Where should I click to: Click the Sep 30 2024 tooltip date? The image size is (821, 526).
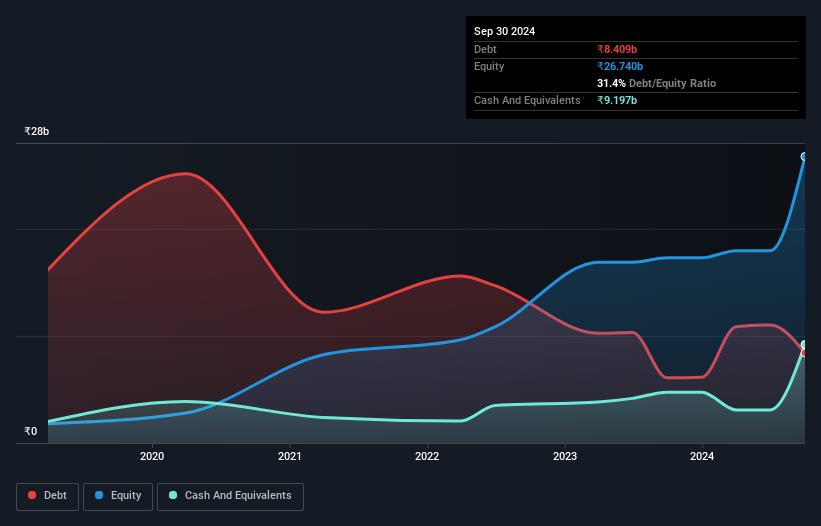[x=504, y=31]
